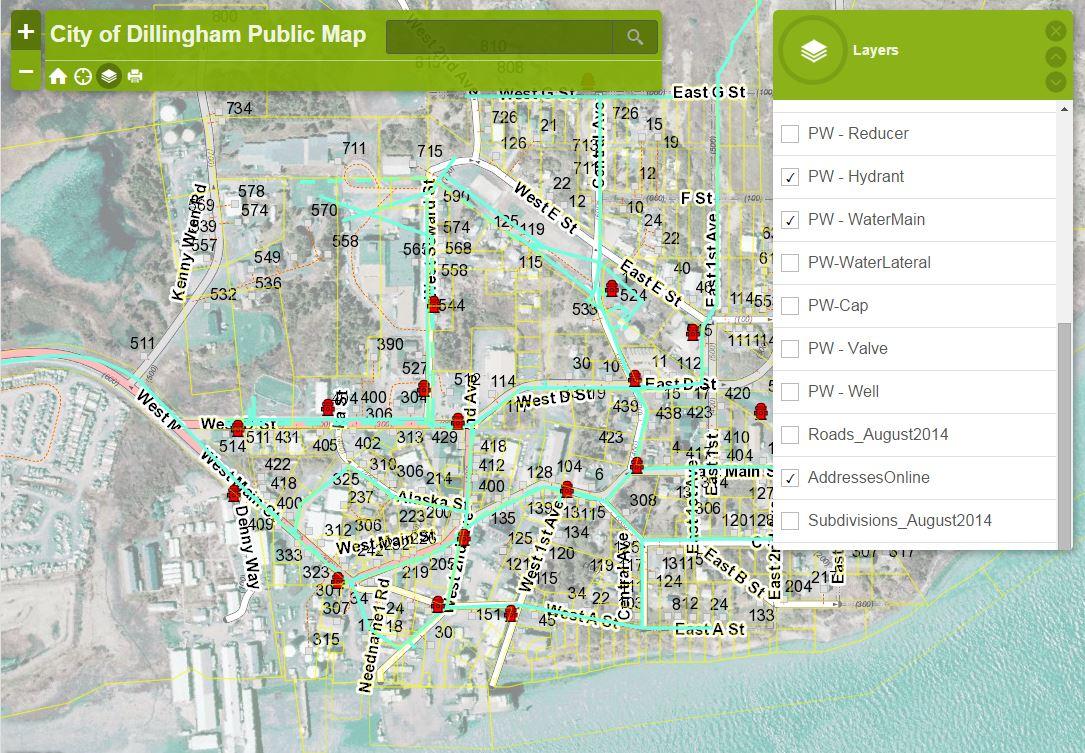Viewport: 1085px width, 753px height.
Task: Uncheck the PW - WaterMain layer
Action: (x=790, y=219)
